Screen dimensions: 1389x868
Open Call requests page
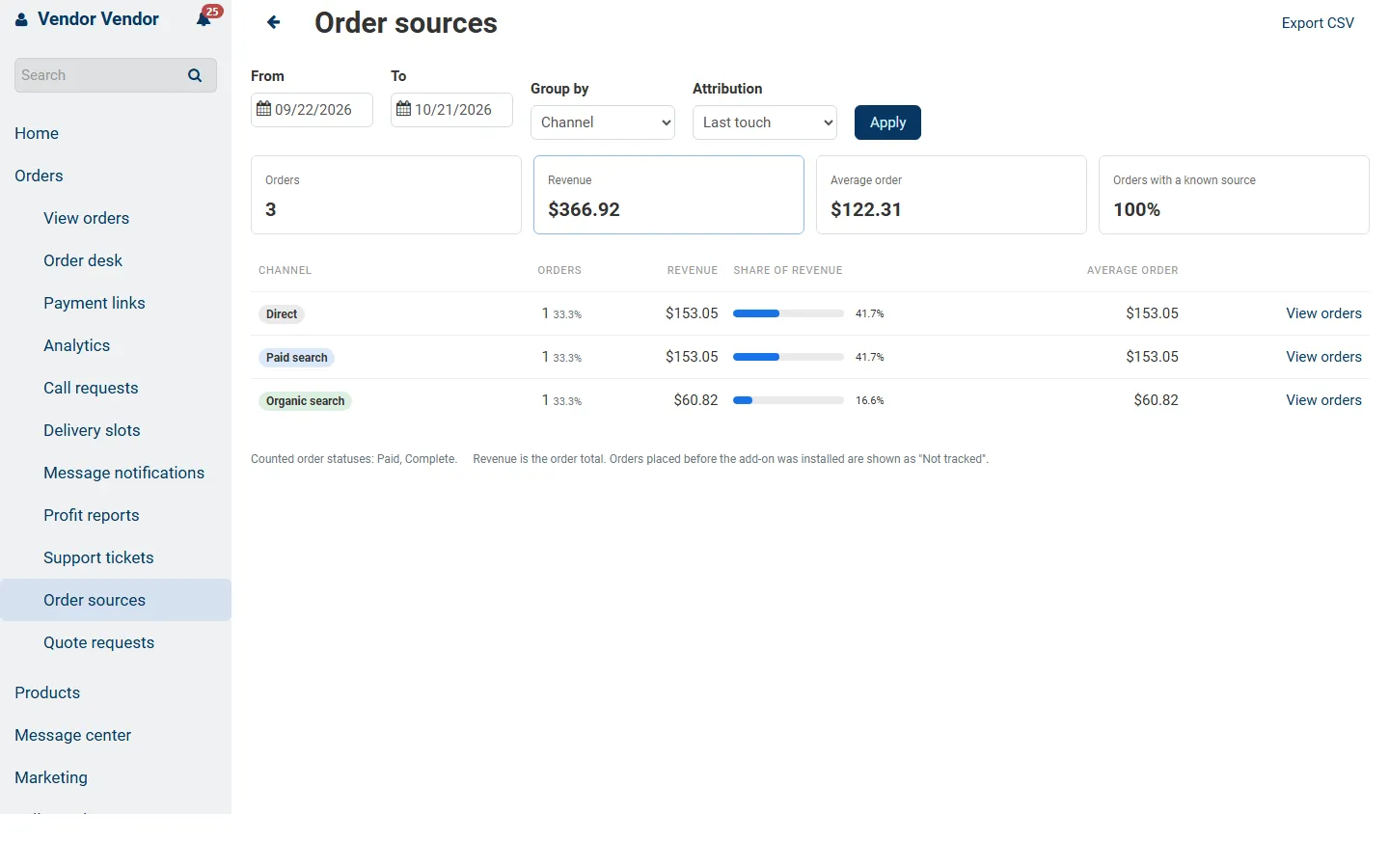point(91,388)
